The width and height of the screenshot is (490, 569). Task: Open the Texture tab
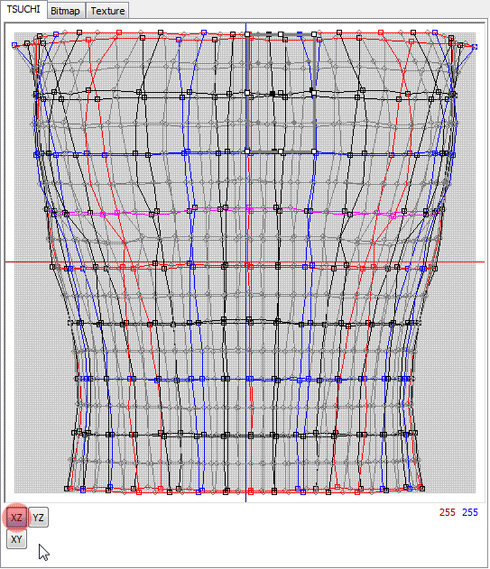pos(107,11)
